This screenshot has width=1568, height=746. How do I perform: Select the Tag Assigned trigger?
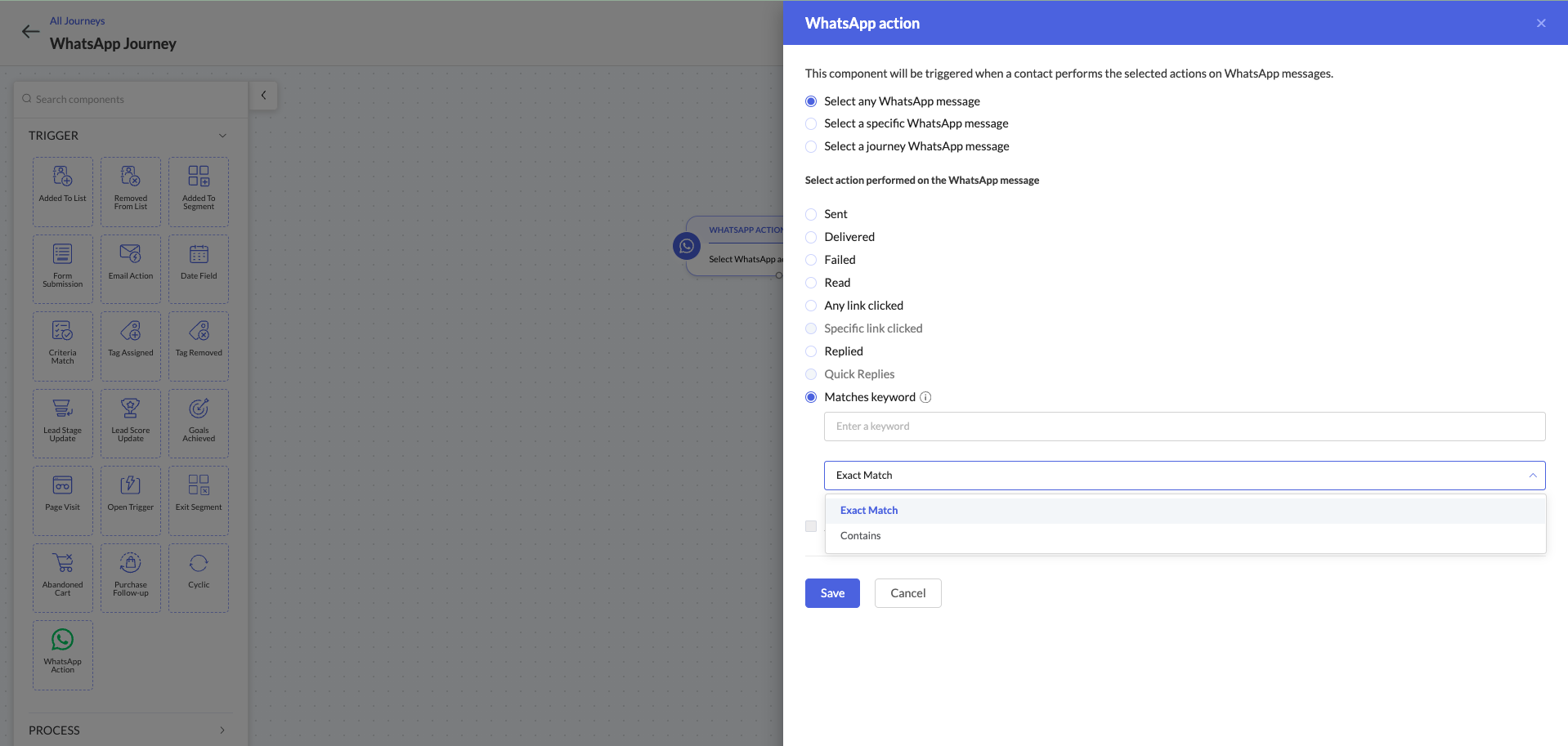coord(131,346)
